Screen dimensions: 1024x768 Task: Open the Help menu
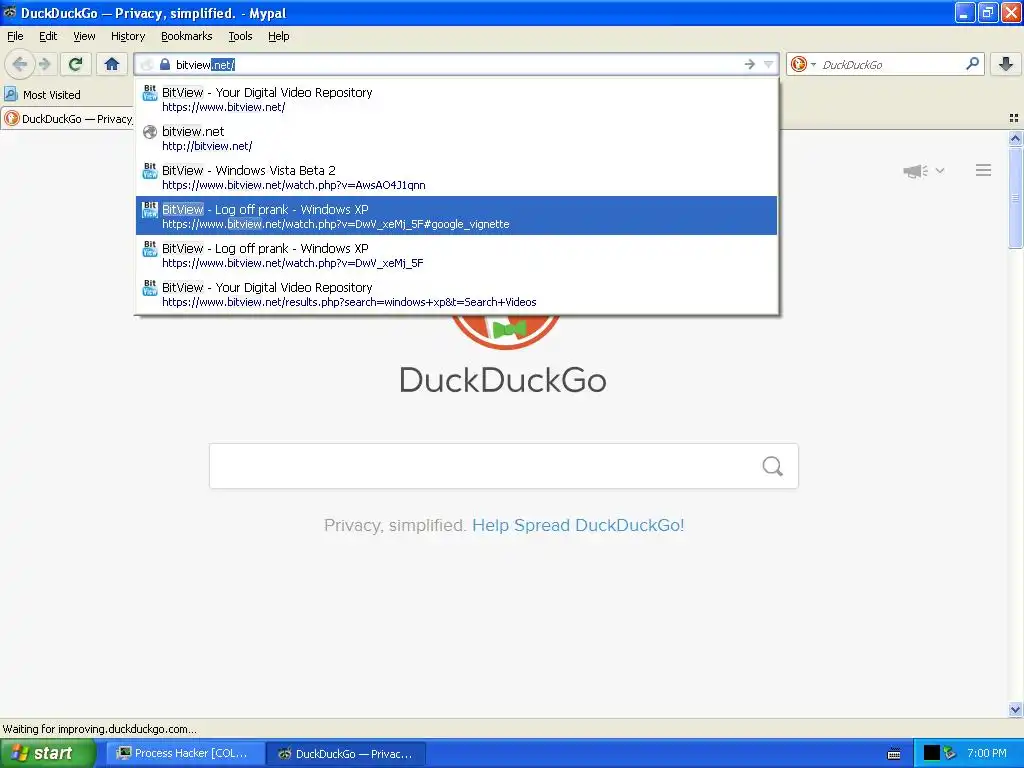tap(278, 36)
